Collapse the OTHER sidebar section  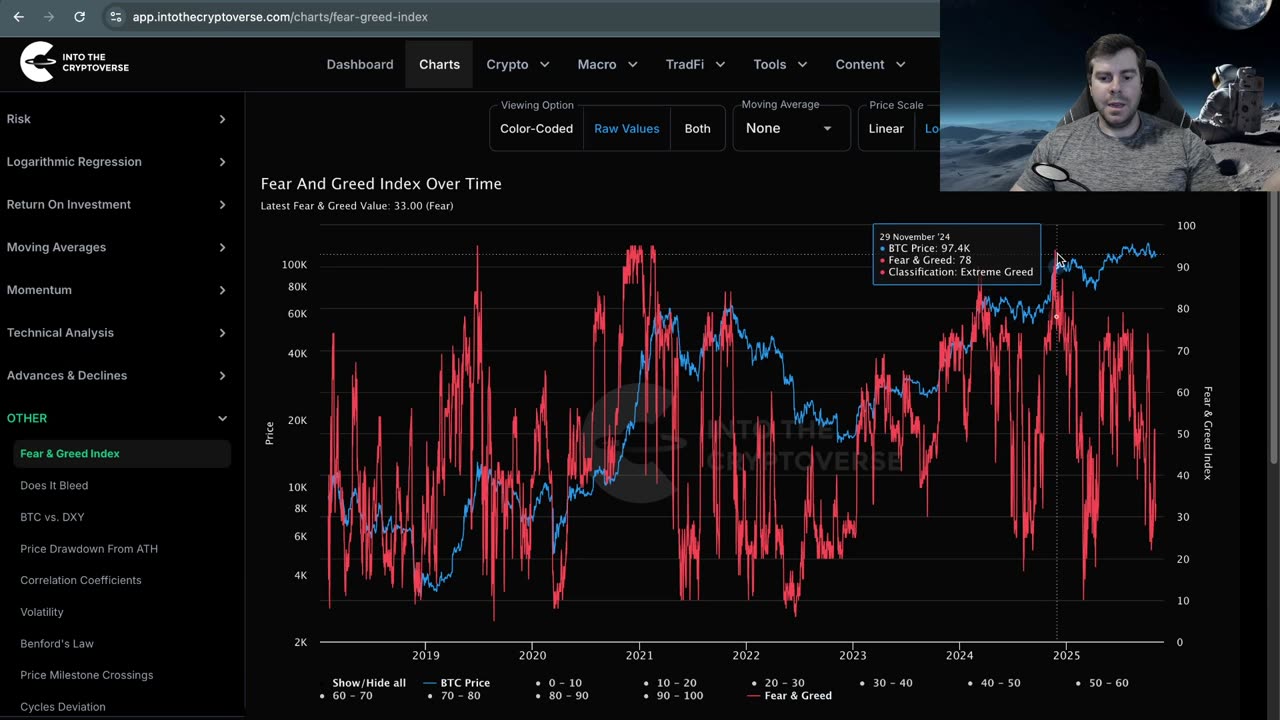pos(117,418)
